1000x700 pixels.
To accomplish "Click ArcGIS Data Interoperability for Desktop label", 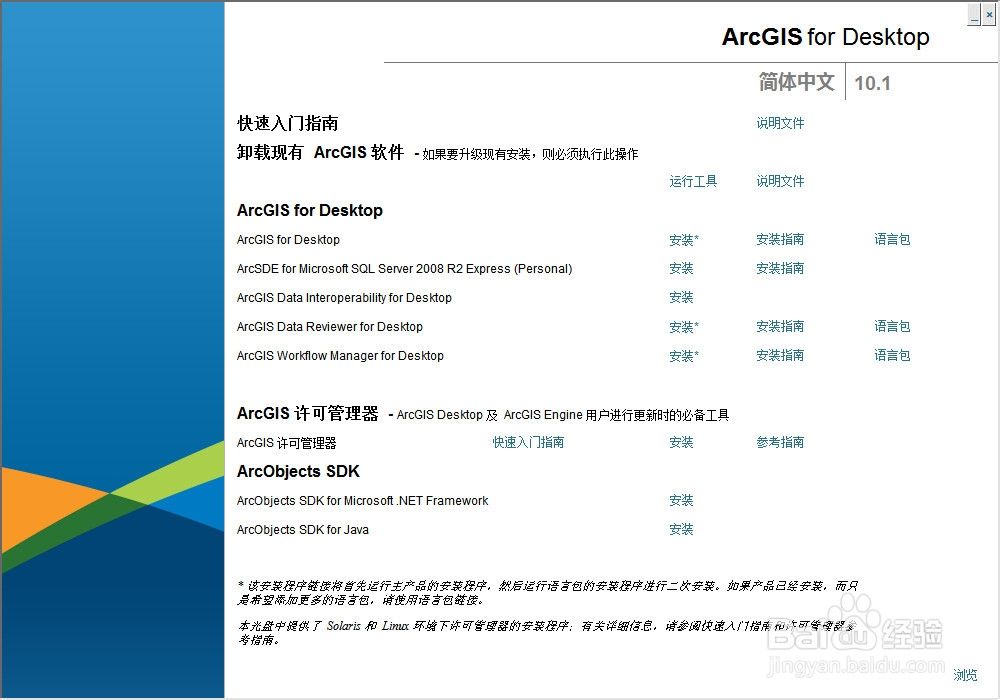I will tap(344, 298).
